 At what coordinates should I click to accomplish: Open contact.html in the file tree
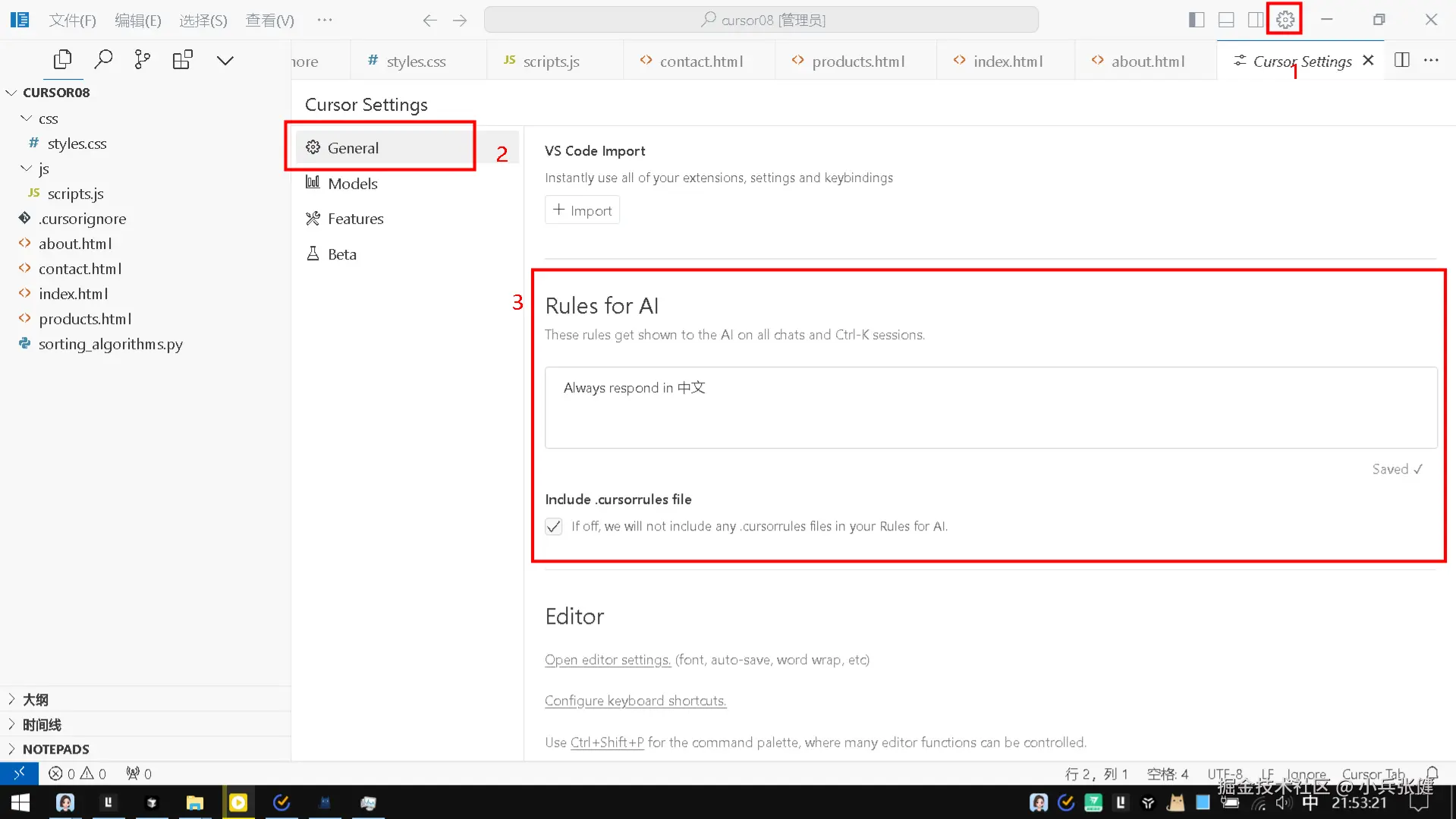[x=80, y=269]
